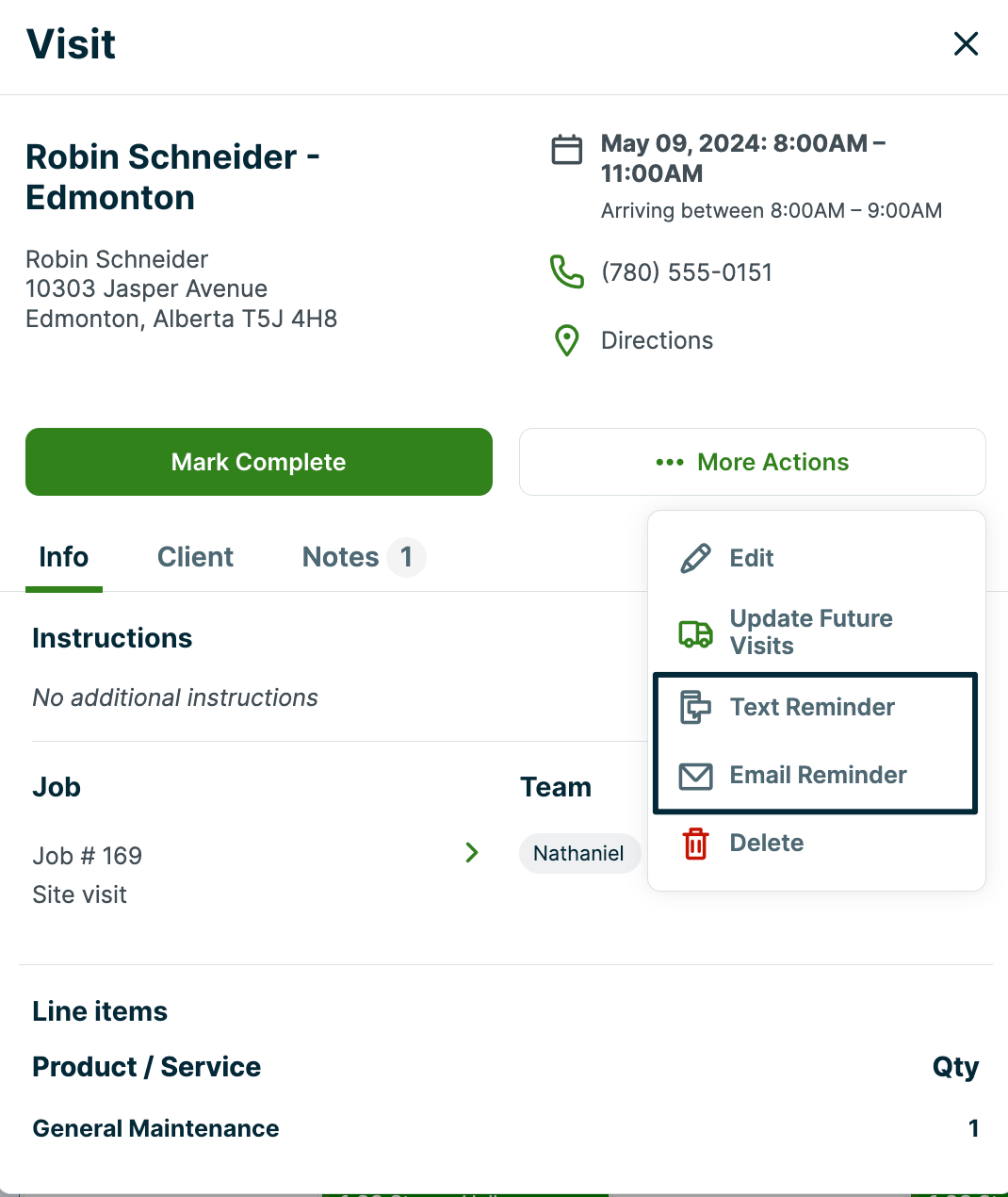
Task: Click the calendar icon beside visit date
Action: 566,150
